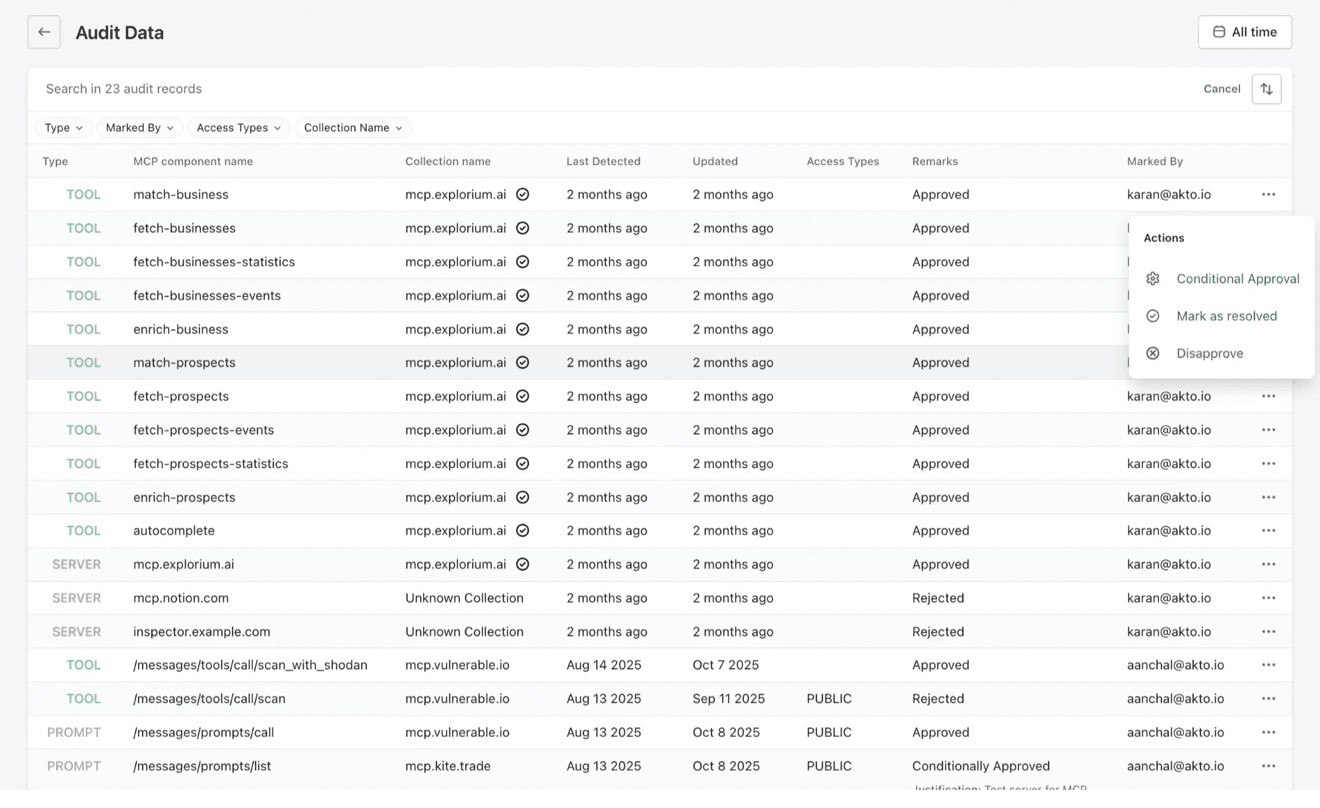Click Rejected remark in mcp.notion.com row
Viewport: 1320px width, 808px height.
938,598
